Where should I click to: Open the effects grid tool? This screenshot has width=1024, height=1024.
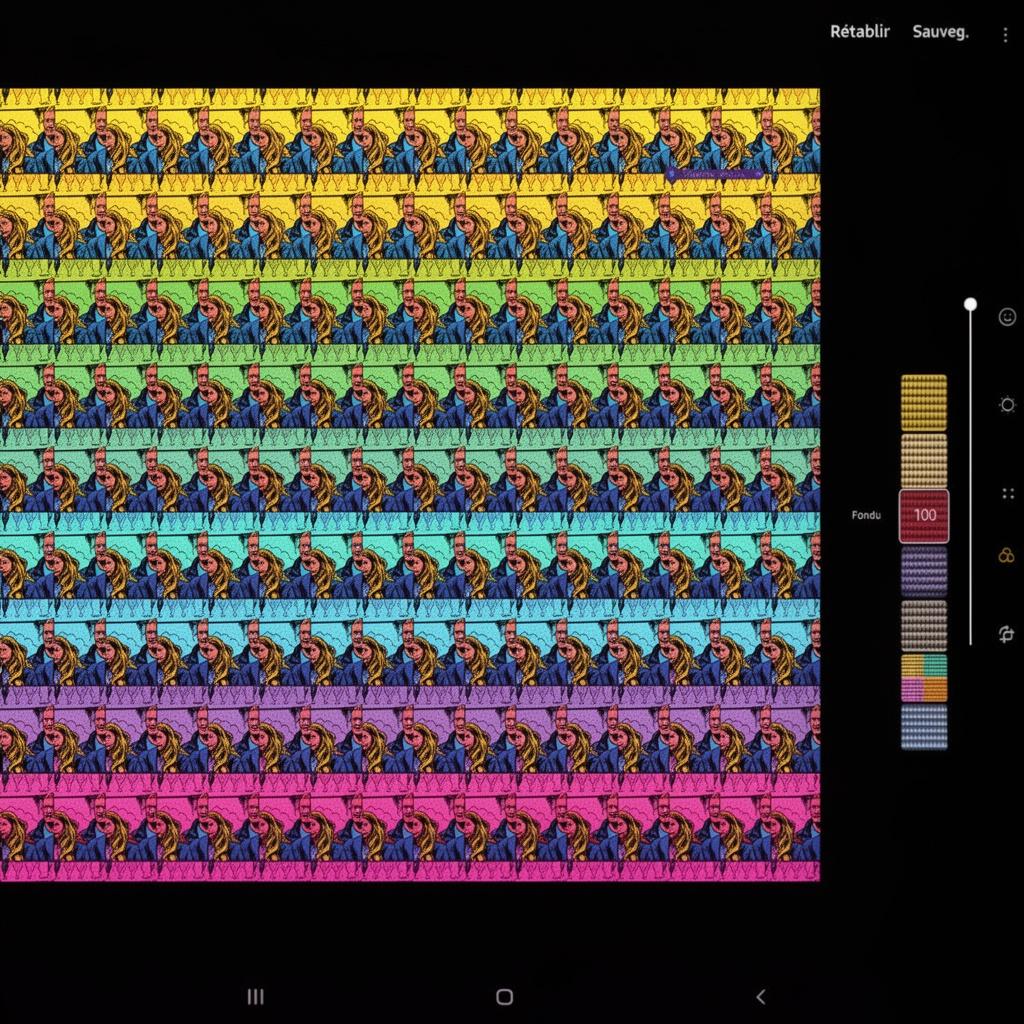1005,492
